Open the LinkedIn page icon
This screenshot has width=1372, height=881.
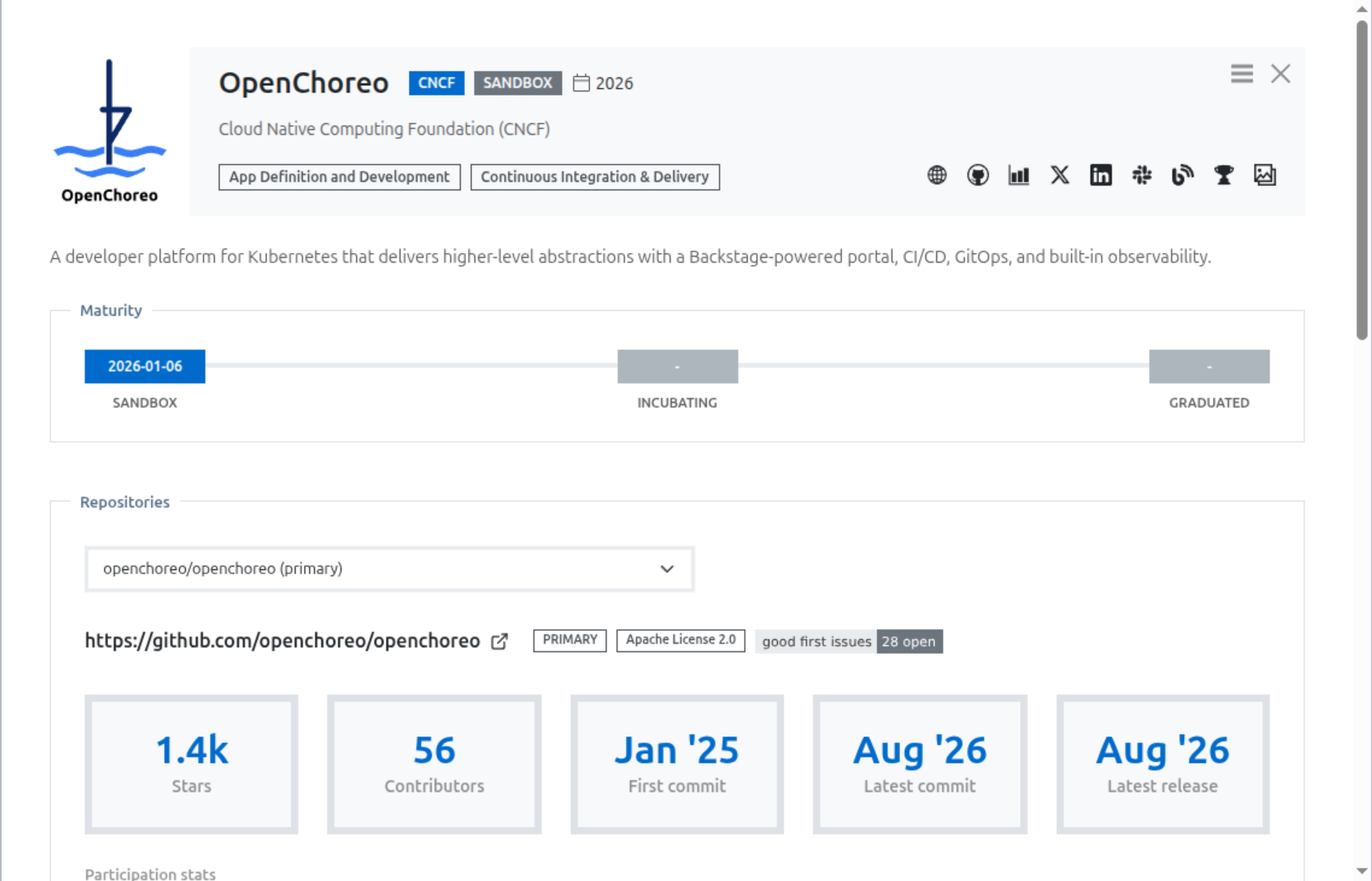1100,175
